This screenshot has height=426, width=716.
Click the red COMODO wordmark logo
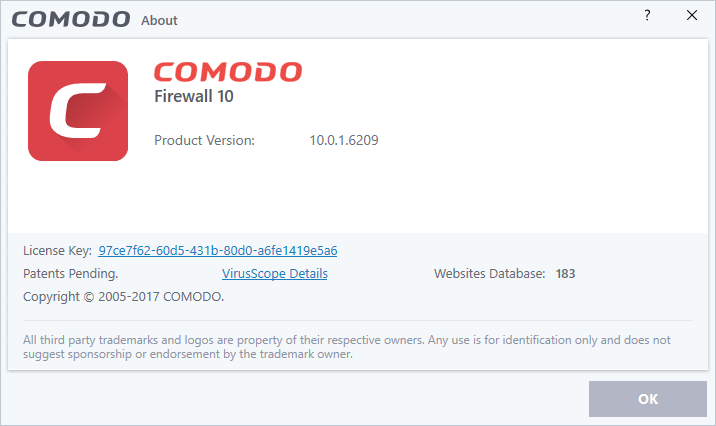tap(228, 74)
